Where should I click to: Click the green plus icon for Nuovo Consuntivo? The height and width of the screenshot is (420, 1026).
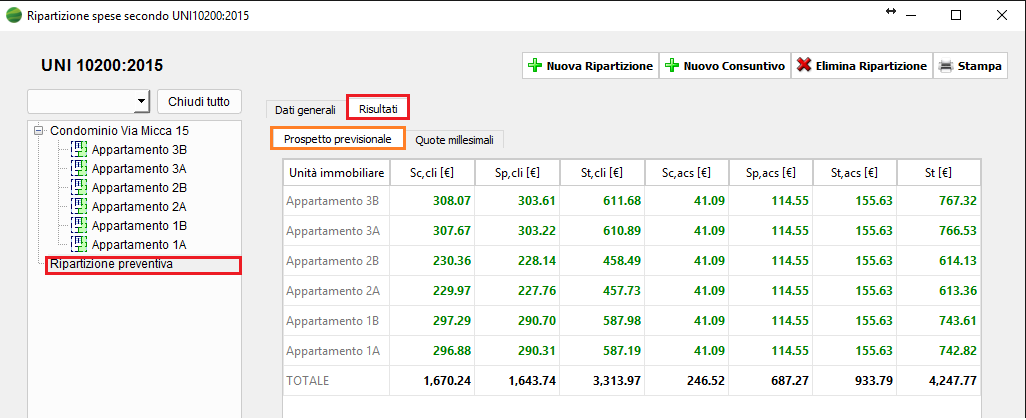[x=672, y=66]
